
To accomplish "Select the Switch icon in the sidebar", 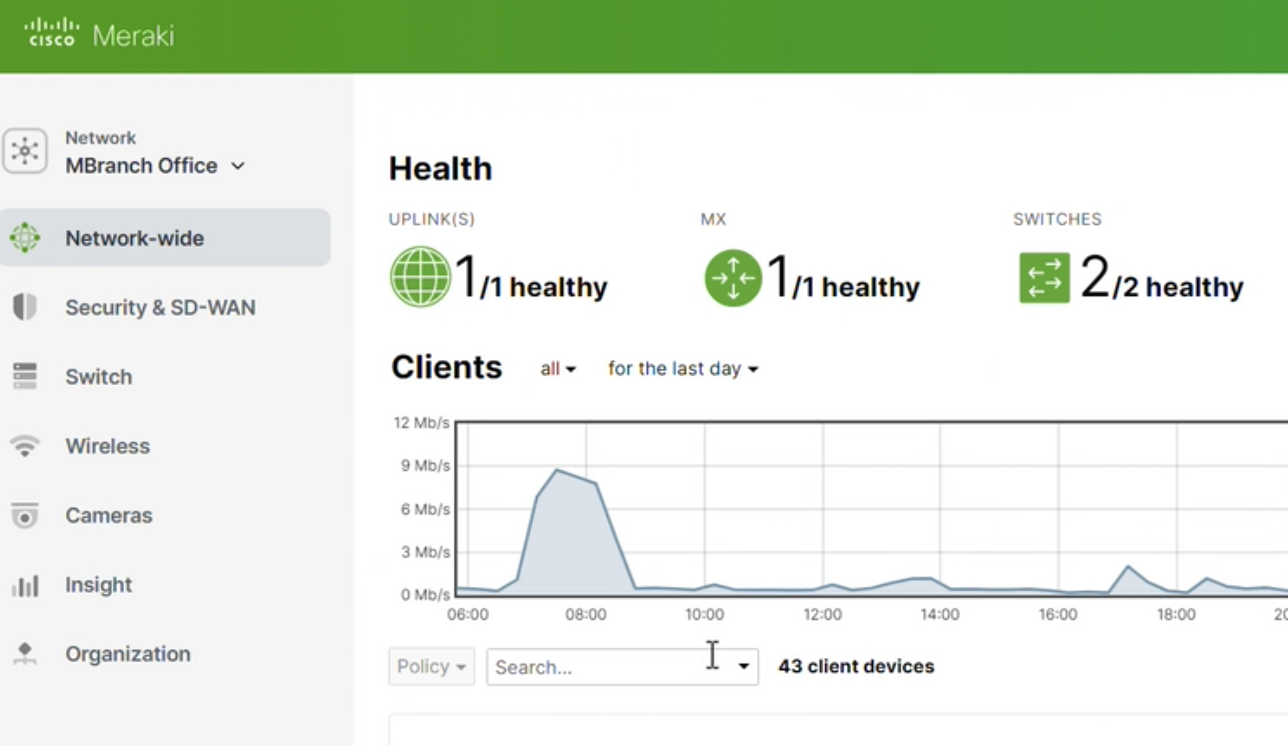I will coord(25,377).
